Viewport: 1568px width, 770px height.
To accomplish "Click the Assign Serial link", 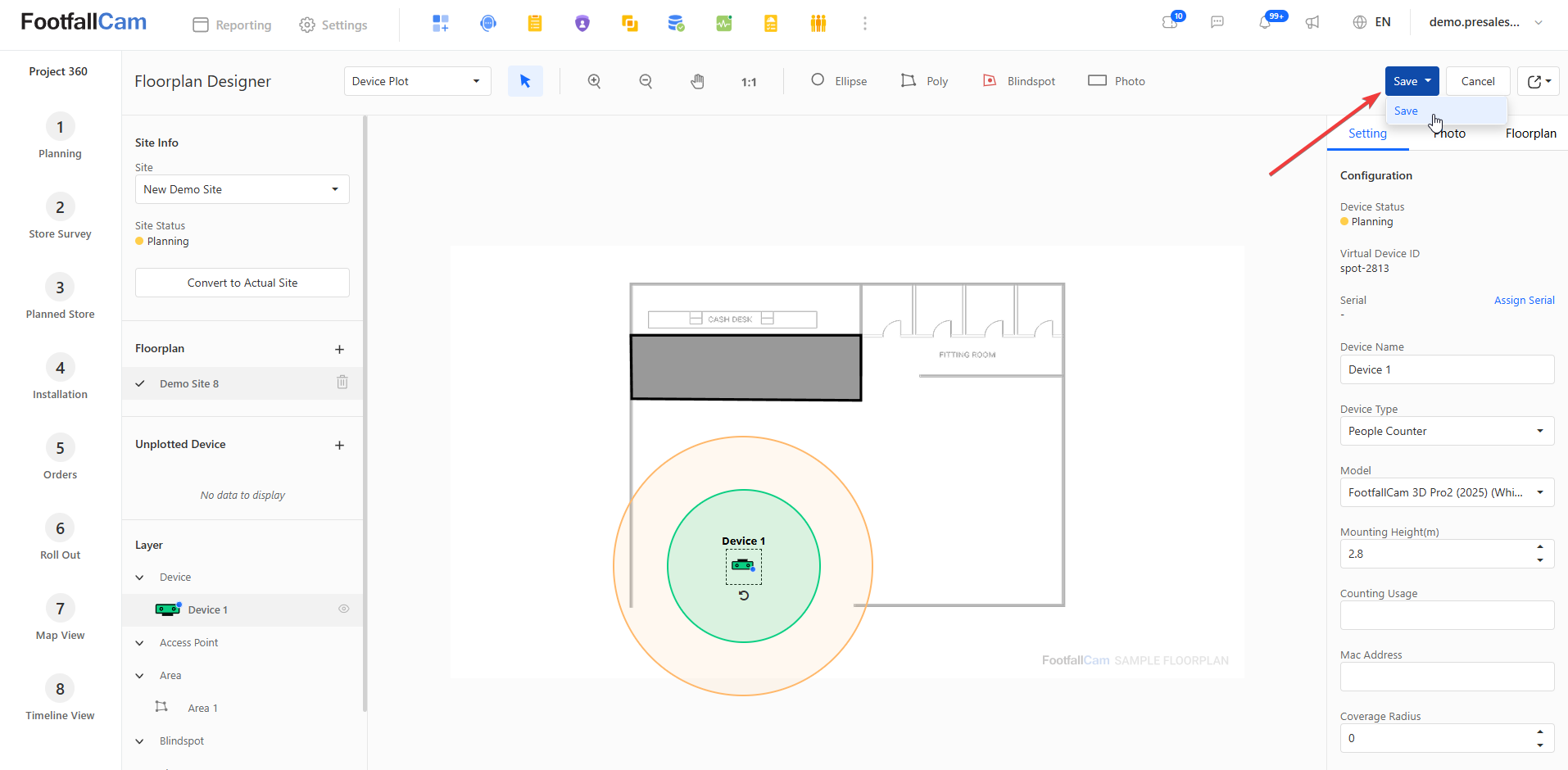I will point(1524,300).
